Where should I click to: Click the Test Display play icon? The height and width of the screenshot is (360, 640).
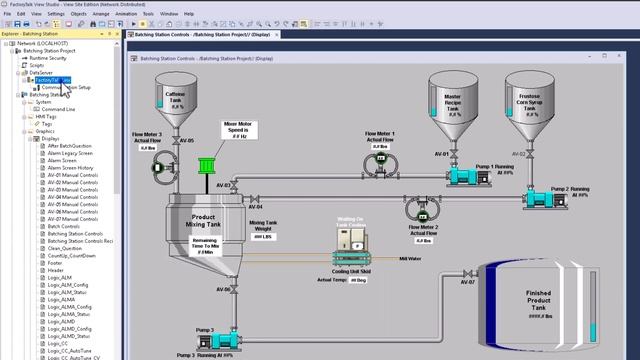tap(133, 24)
